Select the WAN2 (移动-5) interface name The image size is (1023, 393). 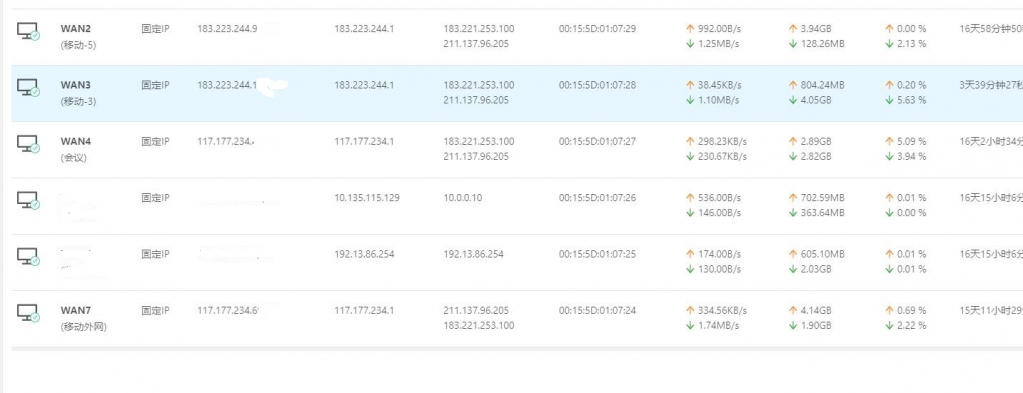tap(78, 37)
